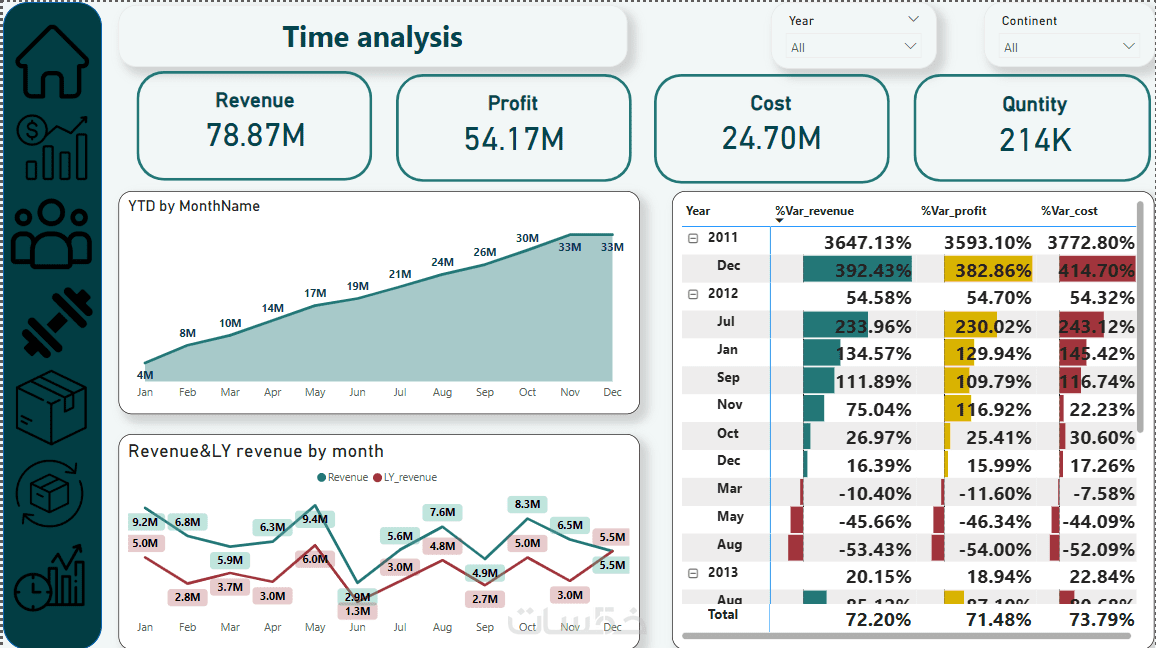1156x648 pixels.
Task: Click the 8.3M Oct revenue label
Action: (x=527, y=504)
